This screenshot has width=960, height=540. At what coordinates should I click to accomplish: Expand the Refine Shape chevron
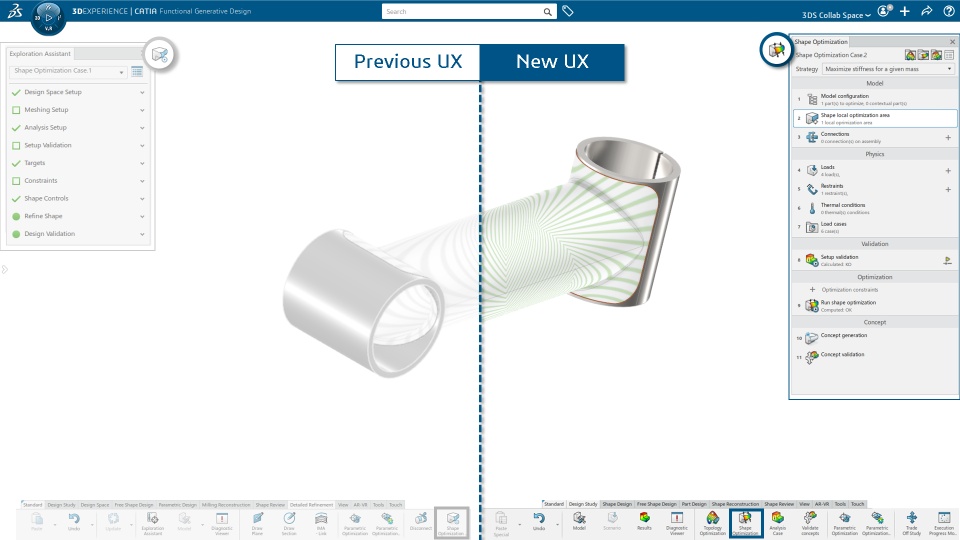pos(142,217)
